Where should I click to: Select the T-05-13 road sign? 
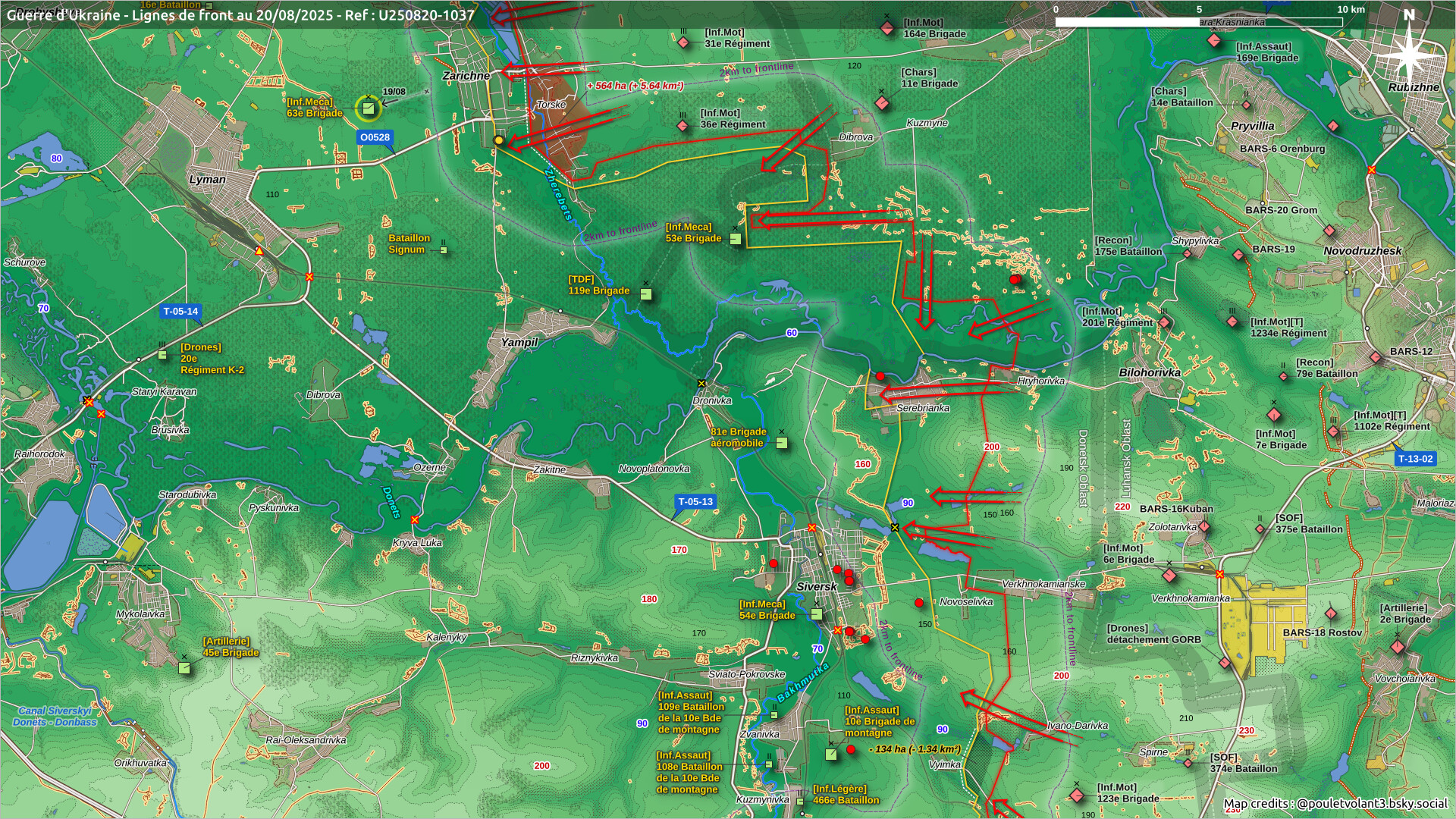695,501
